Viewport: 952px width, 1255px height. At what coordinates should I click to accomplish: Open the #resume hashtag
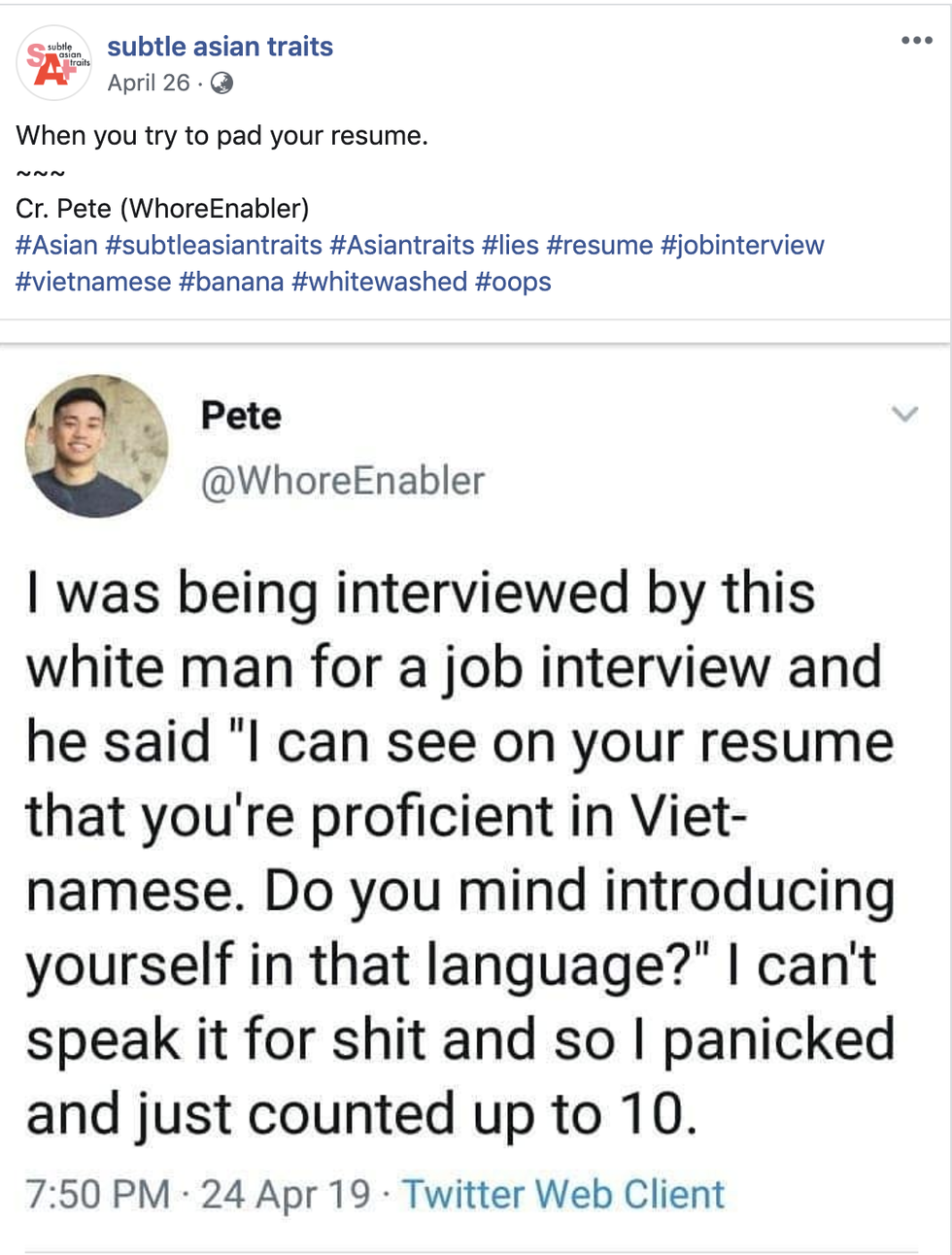click(599, 245)
